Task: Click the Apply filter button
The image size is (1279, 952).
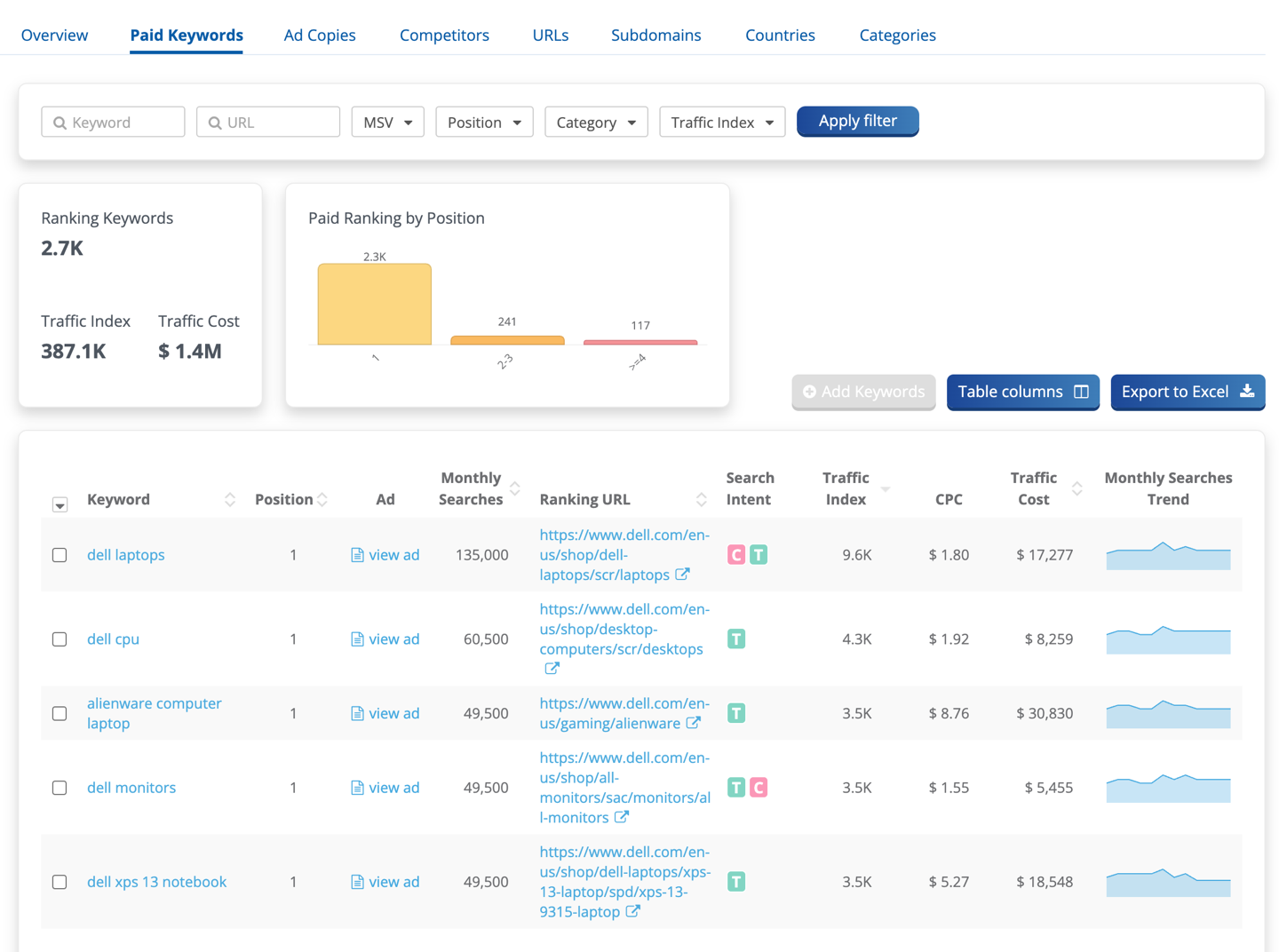Action: (858, 121)
